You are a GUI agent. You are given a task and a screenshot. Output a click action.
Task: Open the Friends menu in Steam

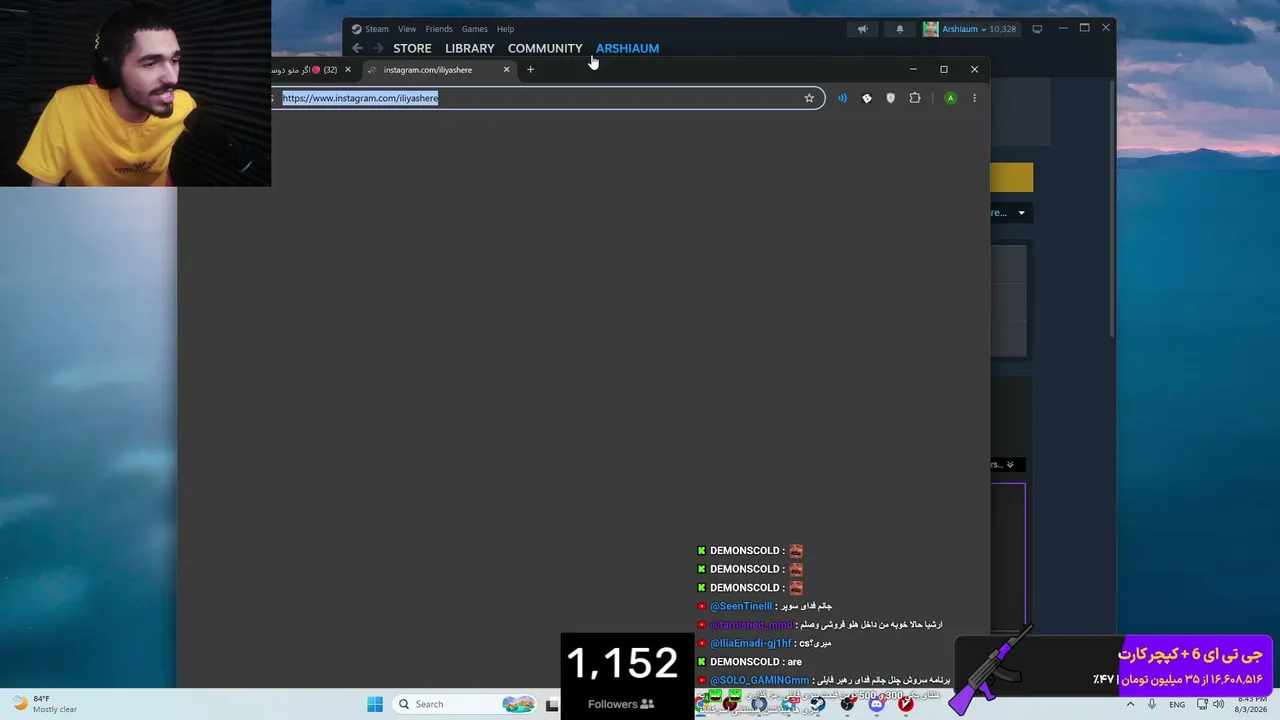click(x=439, y=29)
